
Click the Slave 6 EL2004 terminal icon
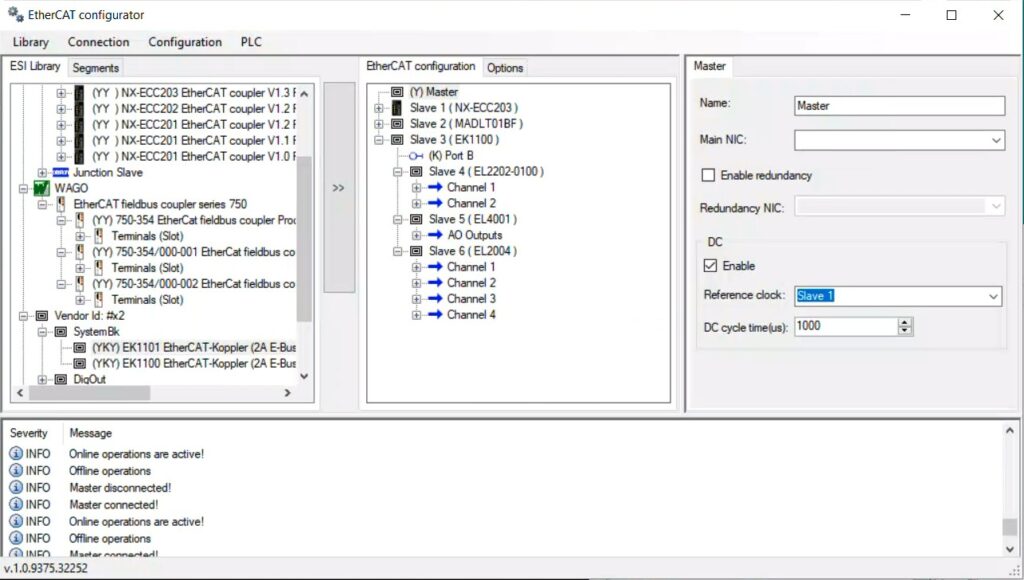pos(416,251)
